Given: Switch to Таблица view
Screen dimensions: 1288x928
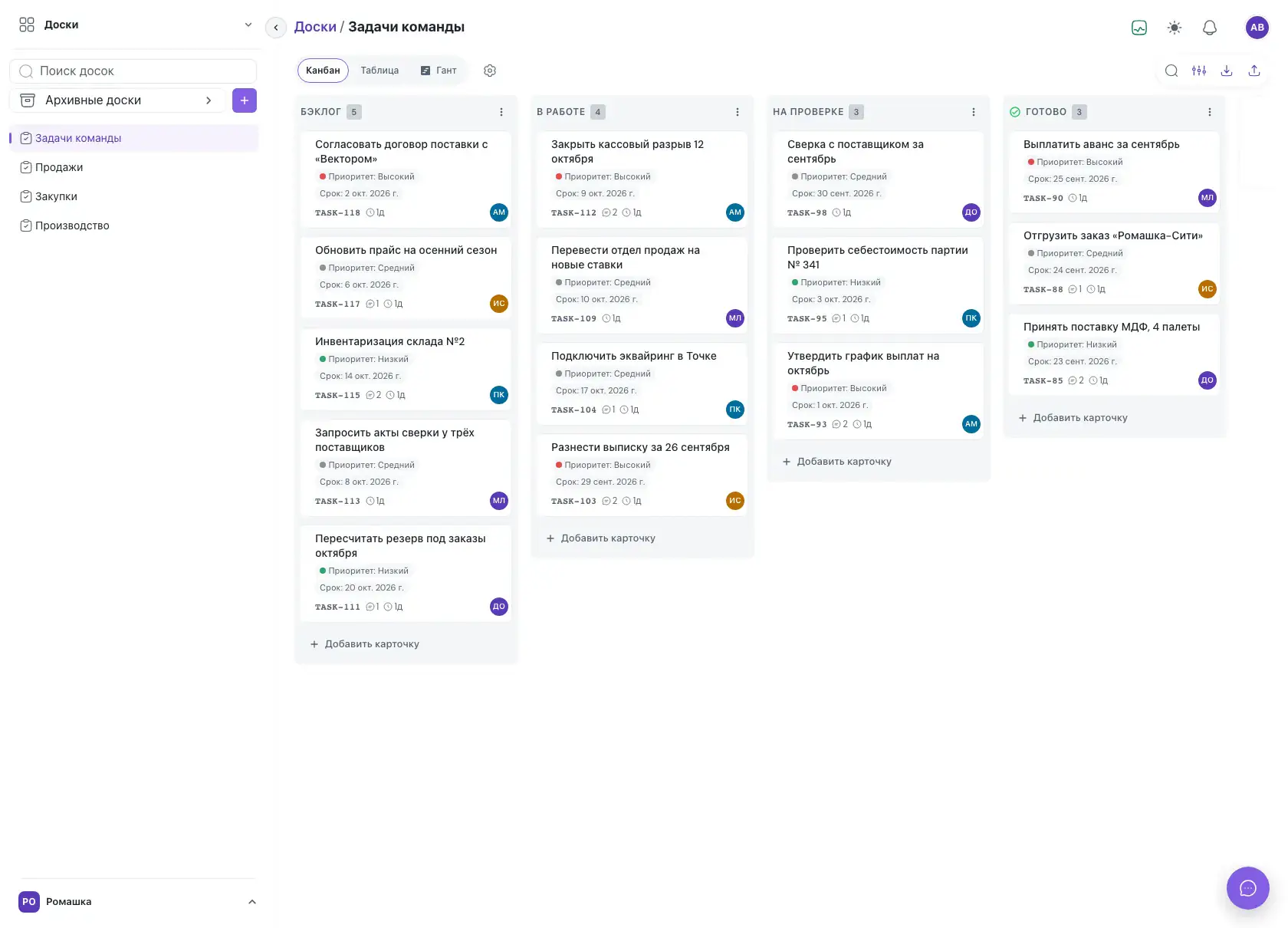Looking at the screenshot, I should click(379, 71).
